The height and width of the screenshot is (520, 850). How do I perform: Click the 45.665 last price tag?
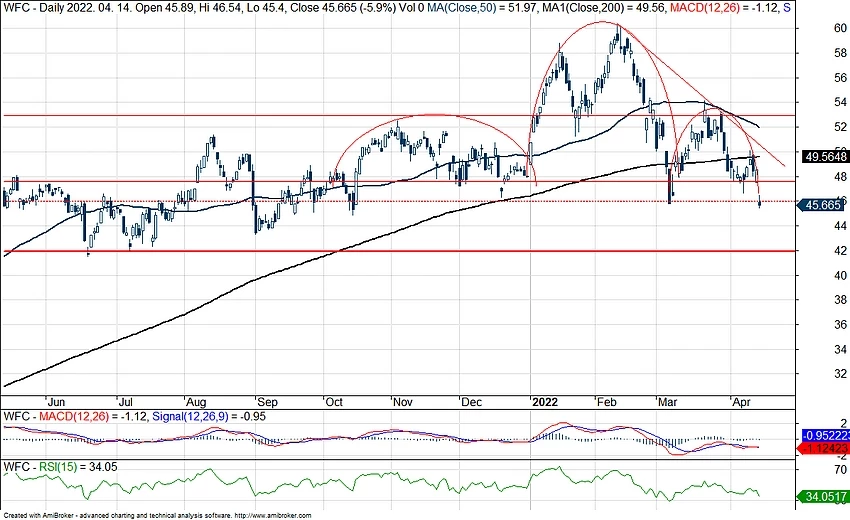tap(822, 205)
